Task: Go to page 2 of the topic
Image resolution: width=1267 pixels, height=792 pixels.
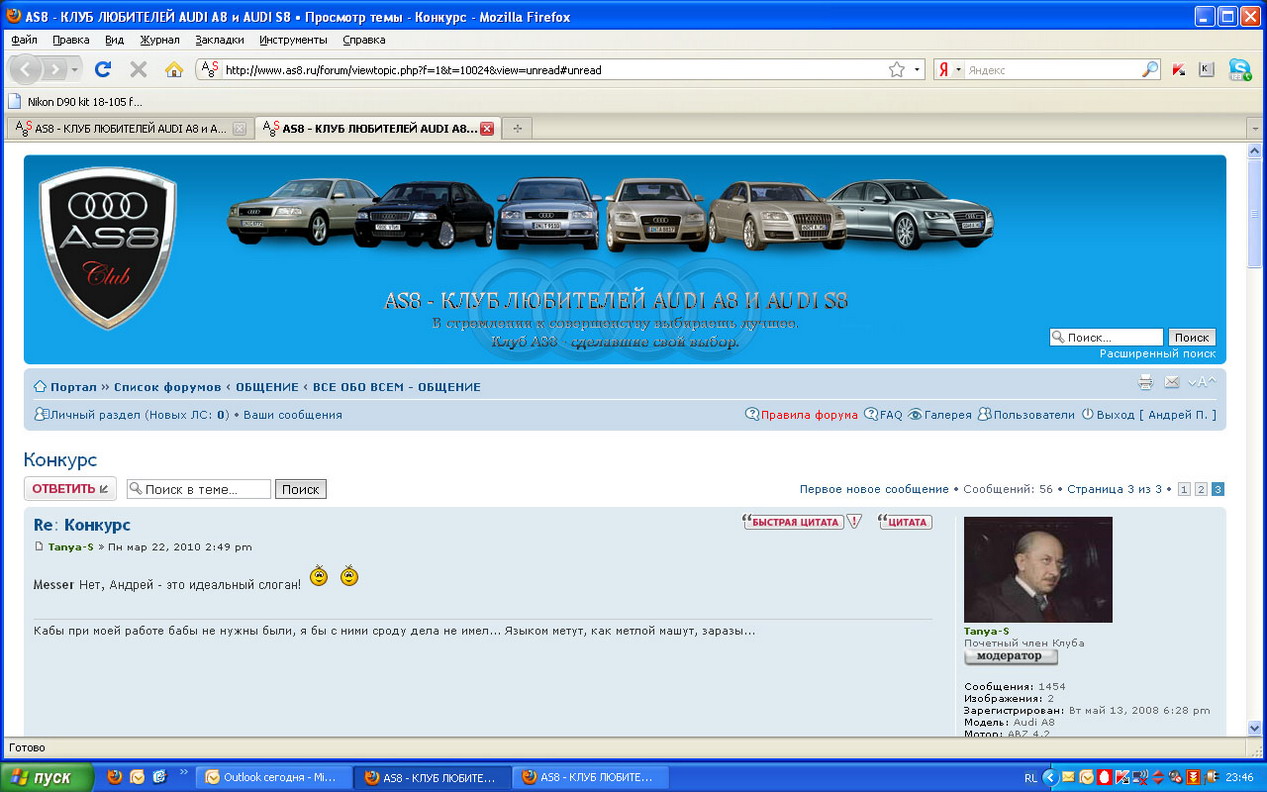Action: point(1201,489)
